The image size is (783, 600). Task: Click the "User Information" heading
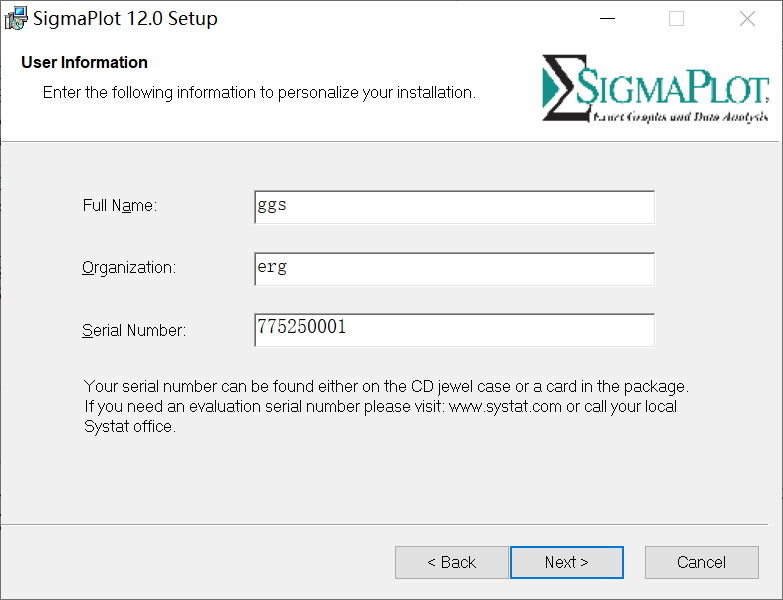(84, 63)
